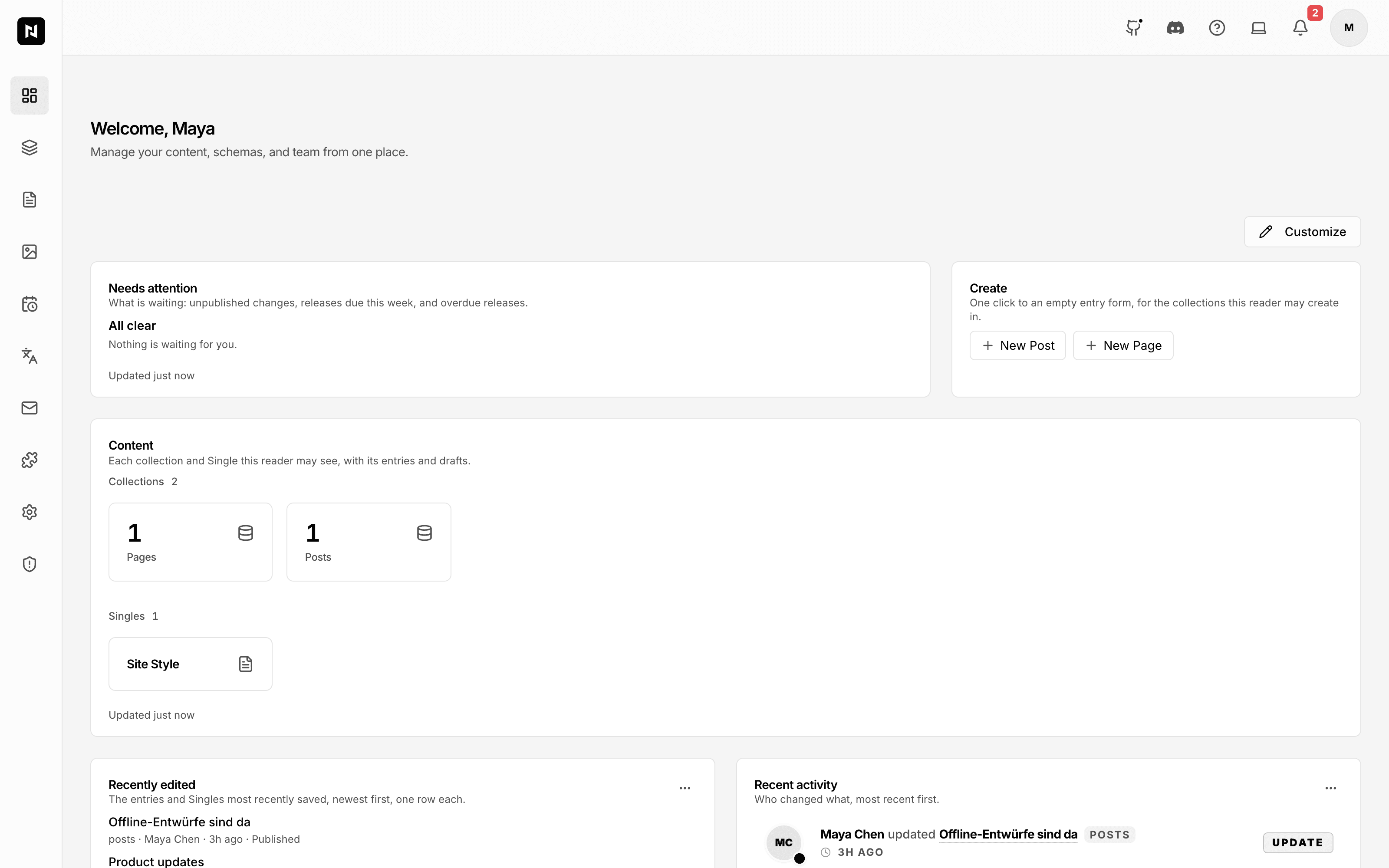The image size is (1389, 868).
Task: Open the Posts collection card
Action: point(369,542)
